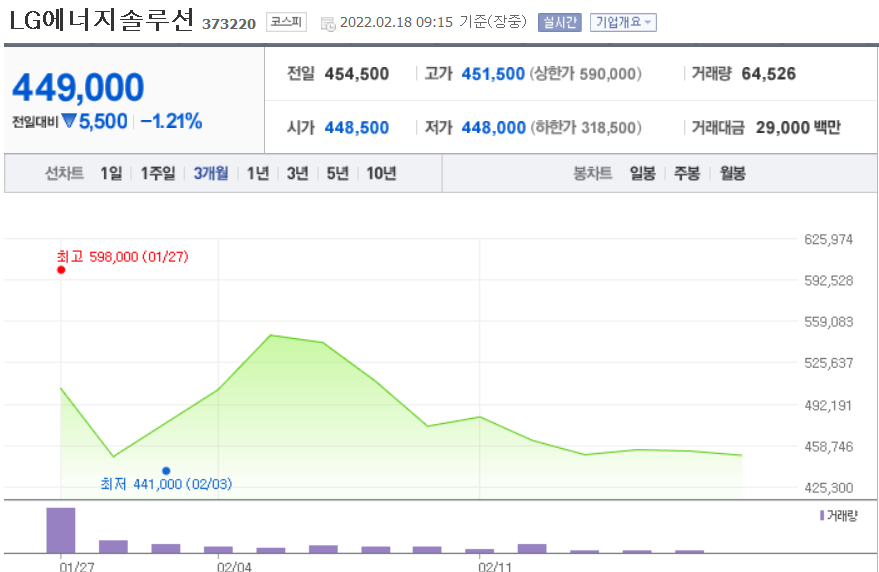Click the 최저 441,000 (02/03) label
The image size is (879, 572).
(x=166, y=484)
